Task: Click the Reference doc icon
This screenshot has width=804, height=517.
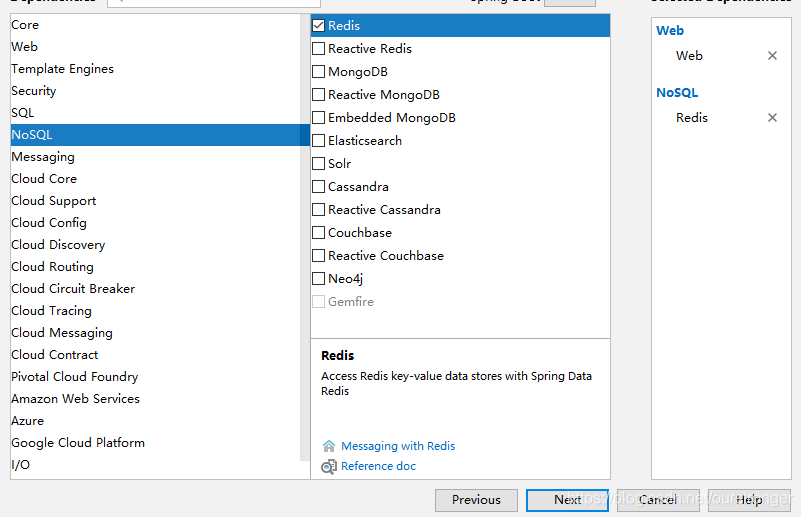Action: [329, 467]
